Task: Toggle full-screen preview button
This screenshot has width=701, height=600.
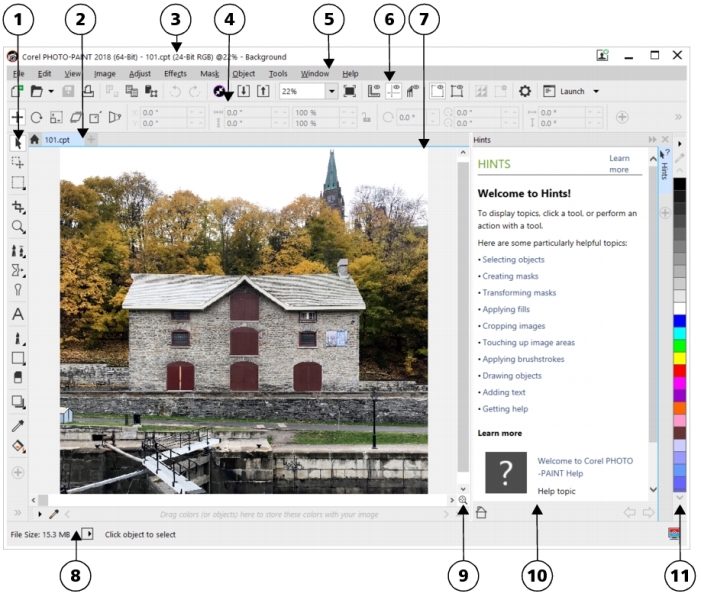Action: pyautogui.click(x=349, y=91)
